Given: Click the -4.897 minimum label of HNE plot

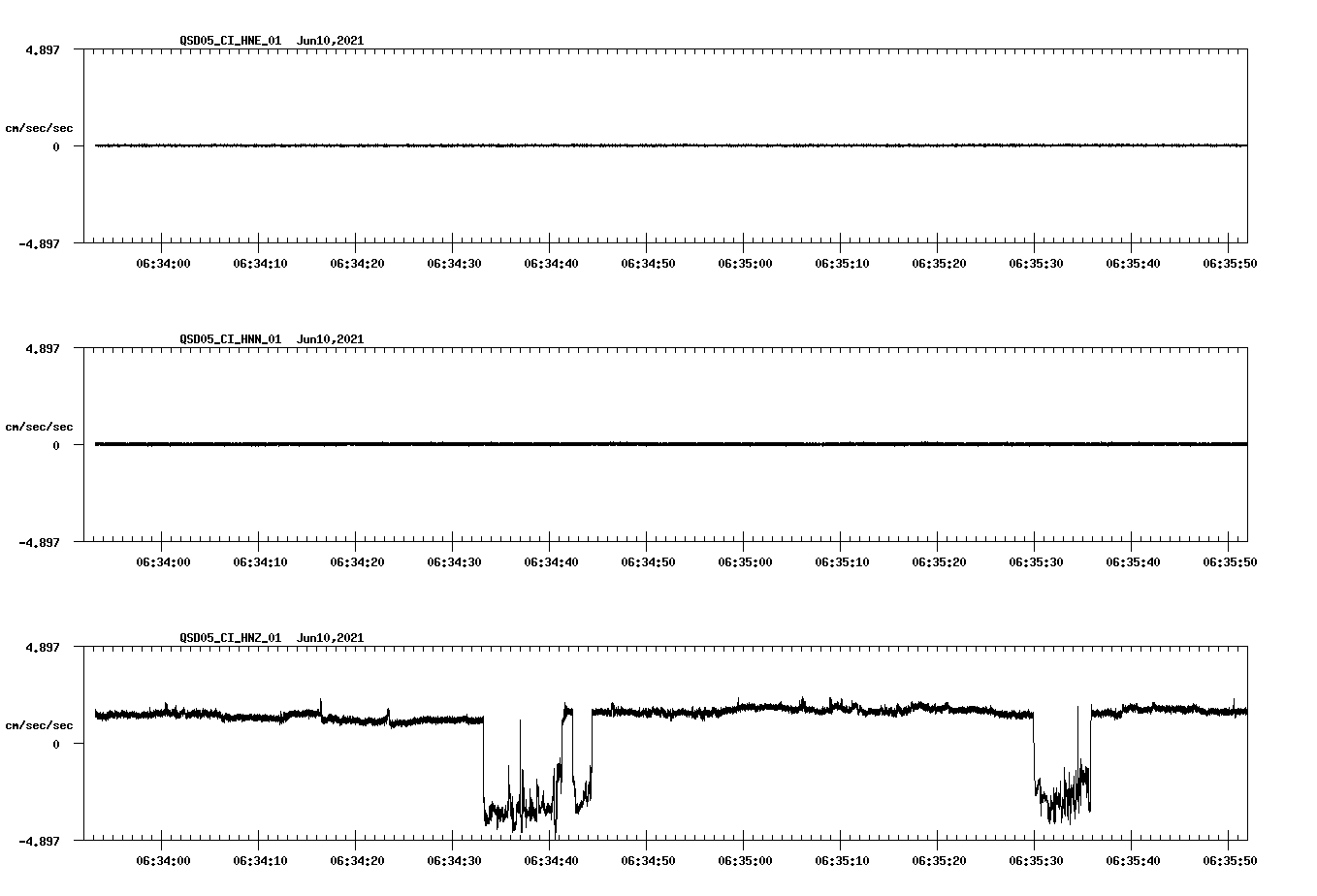Looking at the screenshot, I should [x=39, y=244].
